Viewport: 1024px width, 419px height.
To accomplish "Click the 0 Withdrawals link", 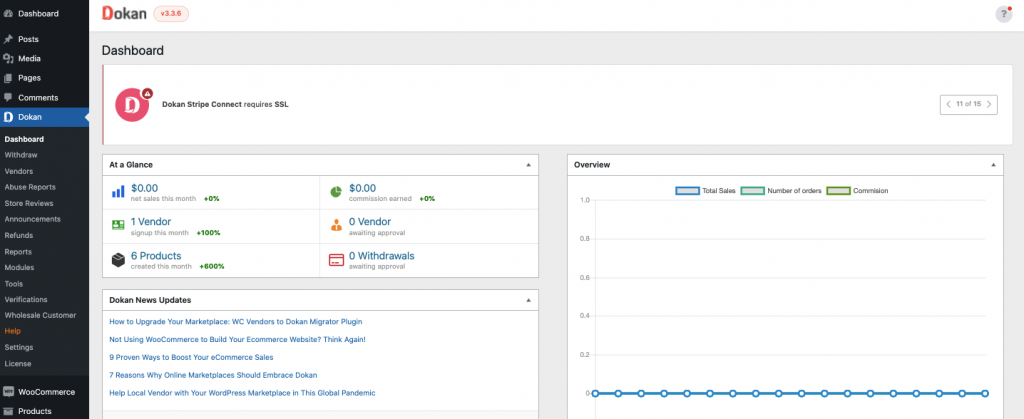I will pyautogui.click(x=381, y=256).
